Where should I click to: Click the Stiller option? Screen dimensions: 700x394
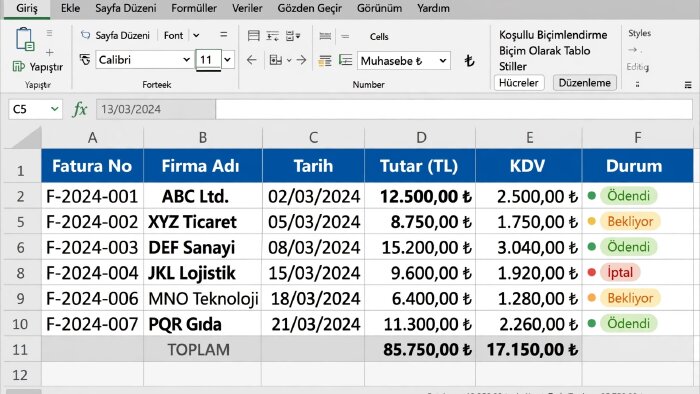(512, 66)
